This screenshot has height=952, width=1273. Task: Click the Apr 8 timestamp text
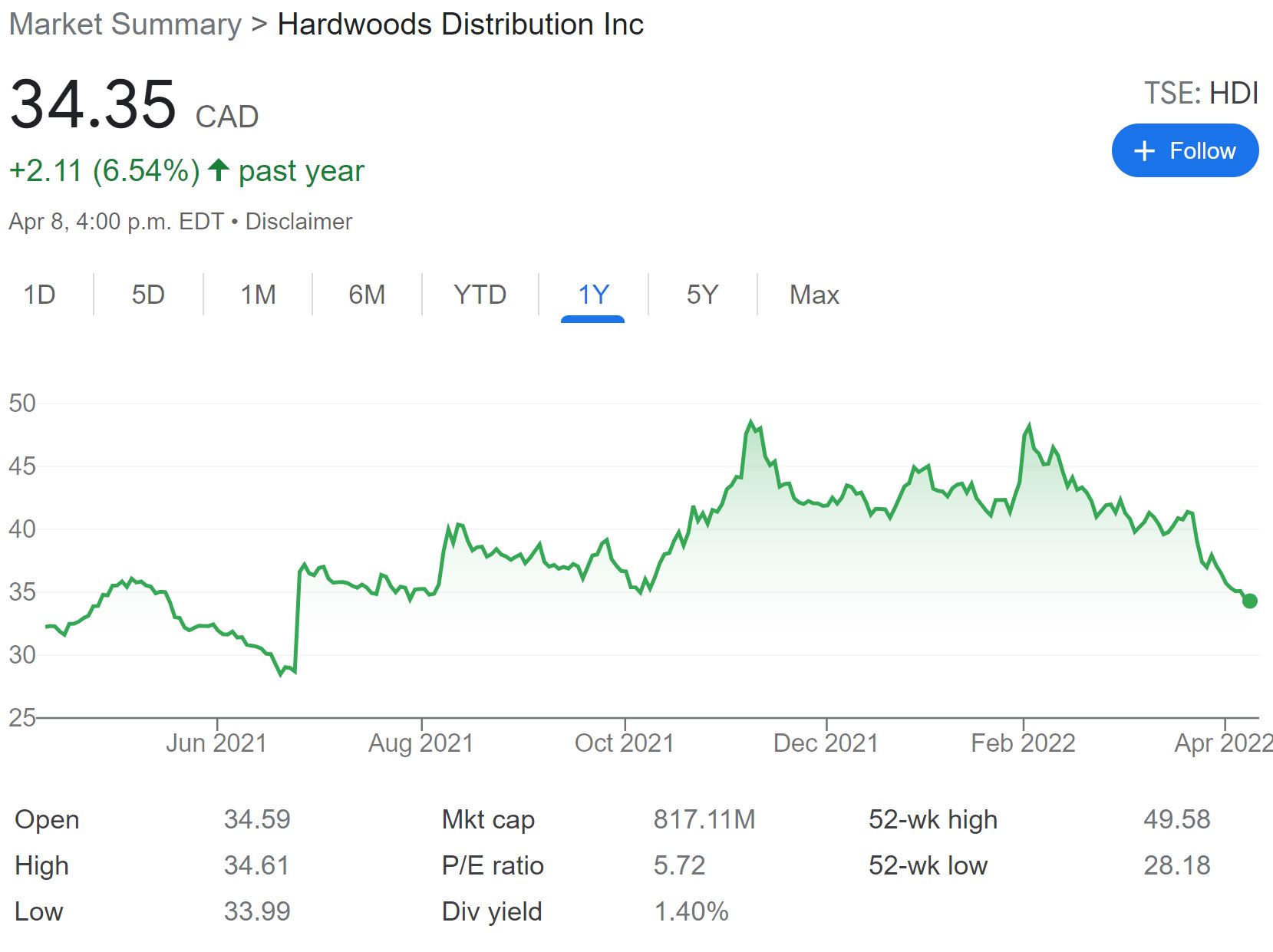(117, 222)
